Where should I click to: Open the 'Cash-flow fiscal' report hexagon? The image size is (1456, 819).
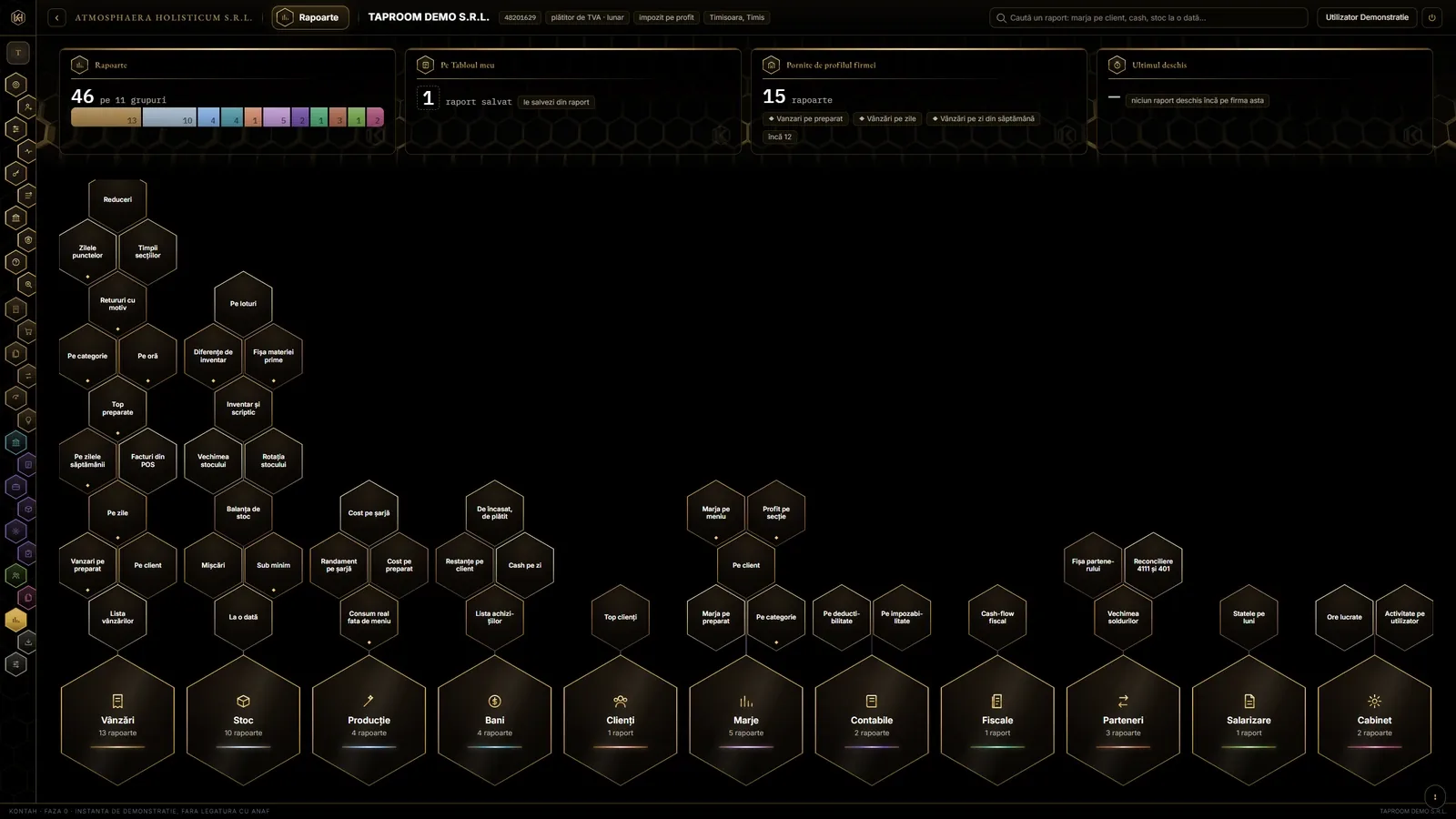click(x=997, y=617)
